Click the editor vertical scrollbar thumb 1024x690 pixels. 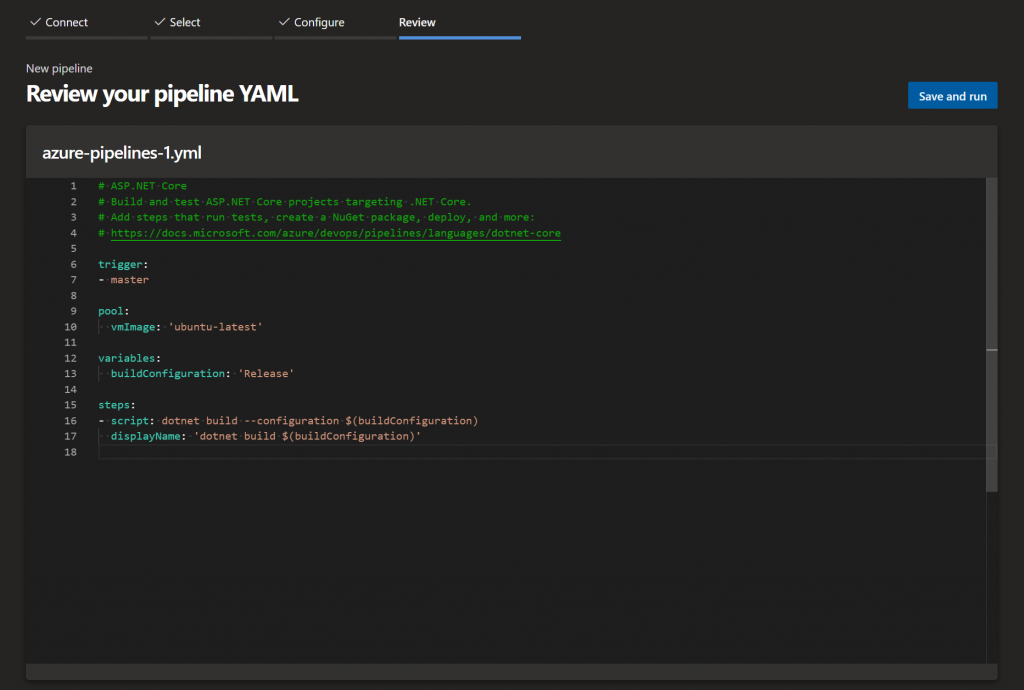click(x=991, y=334)
